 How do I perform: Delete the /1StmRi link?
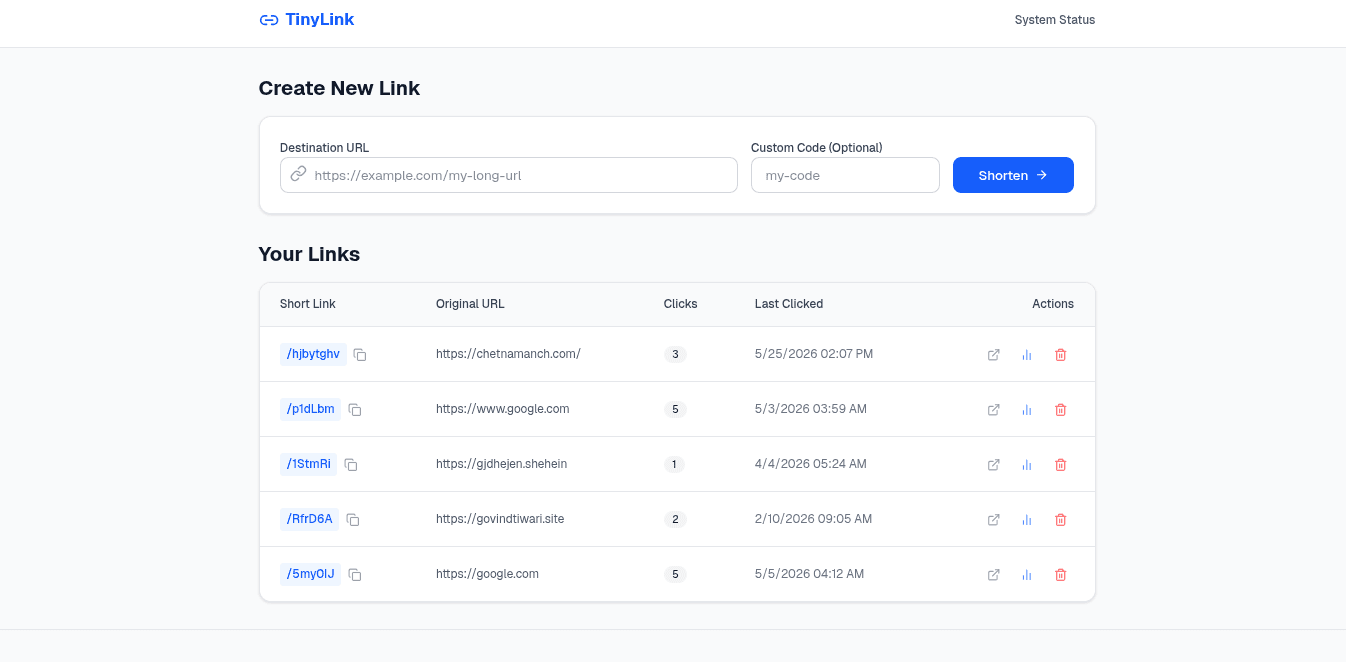pos(1061,465)
